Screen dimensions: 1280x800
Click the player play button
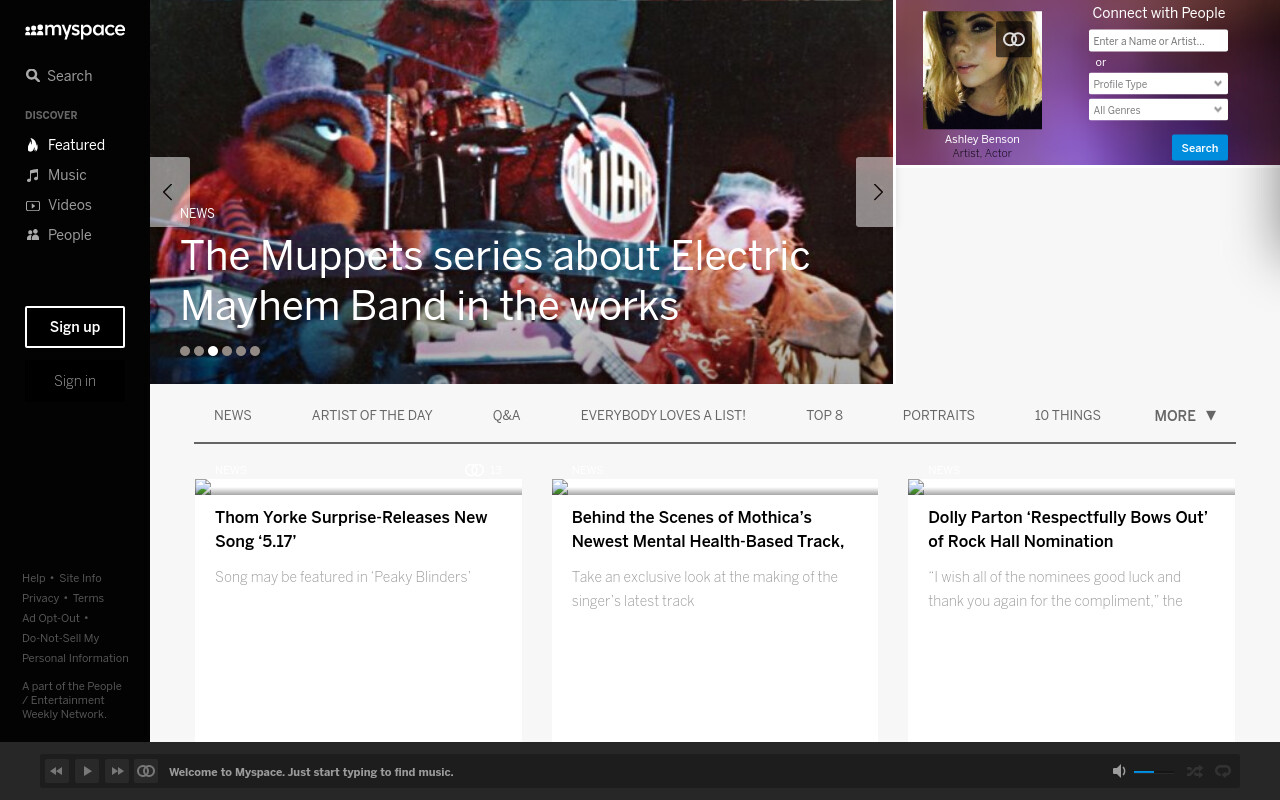coord(87,771)
